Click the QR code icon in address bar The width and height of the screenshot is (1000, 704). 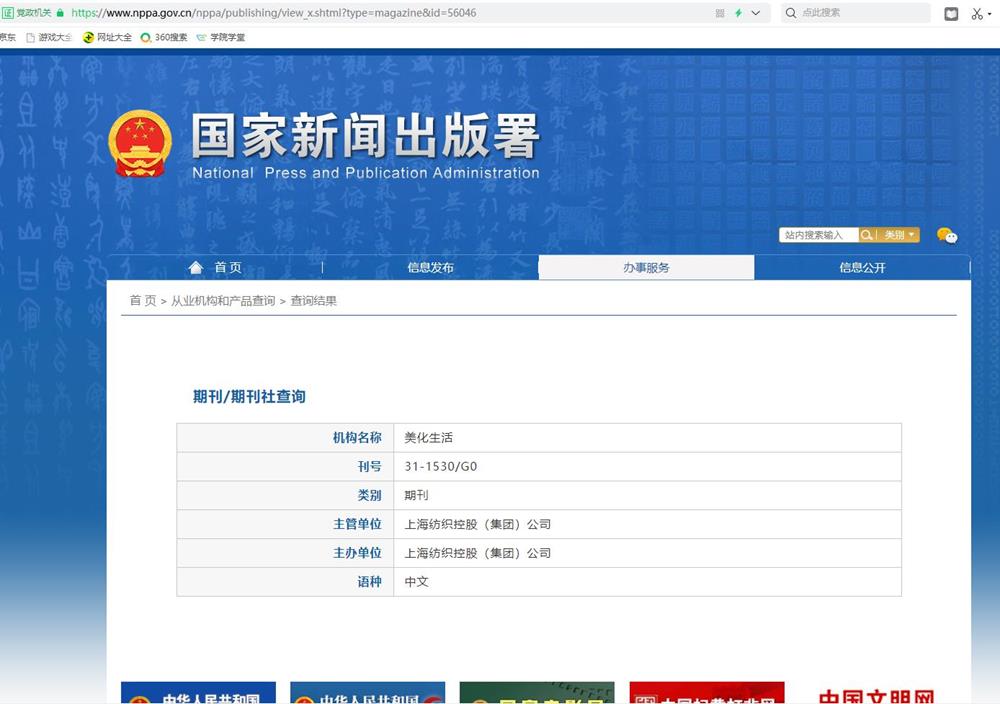click(x=720, y=13)
